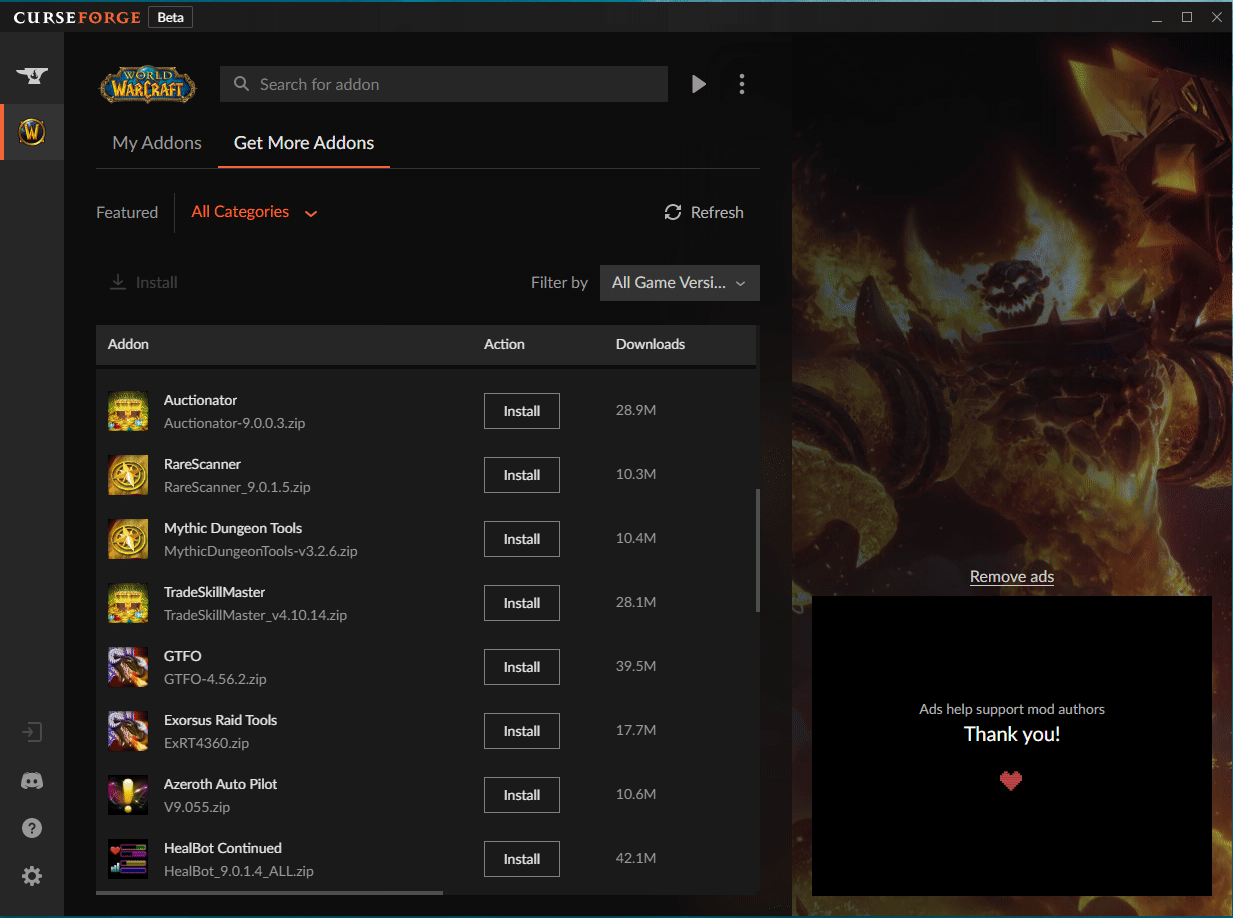
Task: Install the TradeSkillMaster addon
Action: (x=522, y=603)
